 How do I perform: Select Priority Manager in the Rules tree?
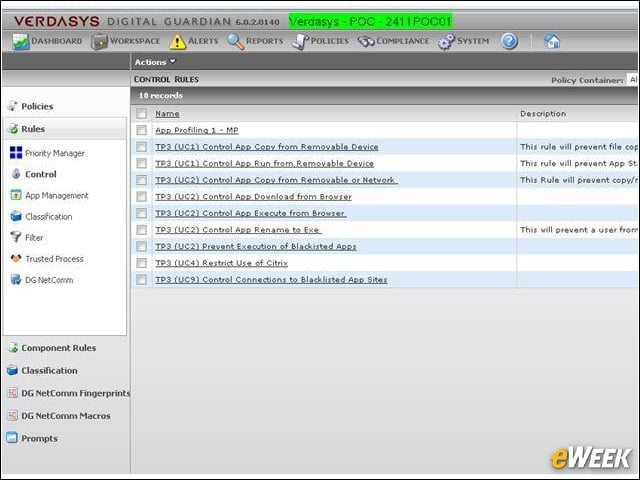click(55, 153)
